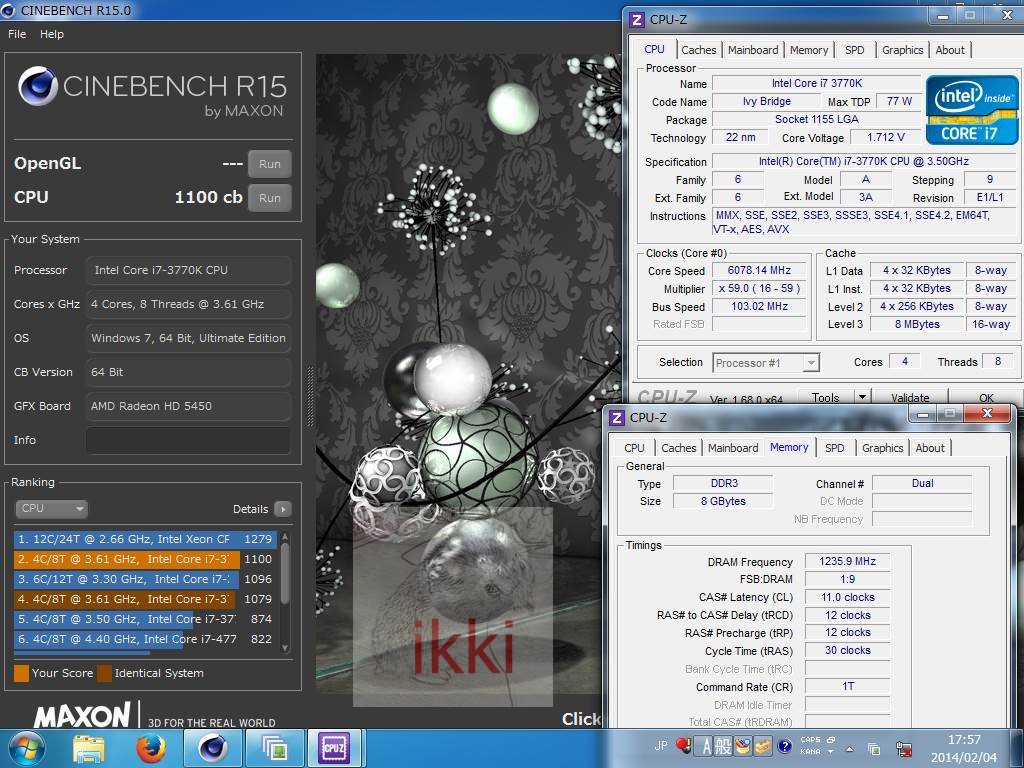
Task: Click the Core Voltage value 1.712 V
Action: pyautogui.click(x=886, y=137)
